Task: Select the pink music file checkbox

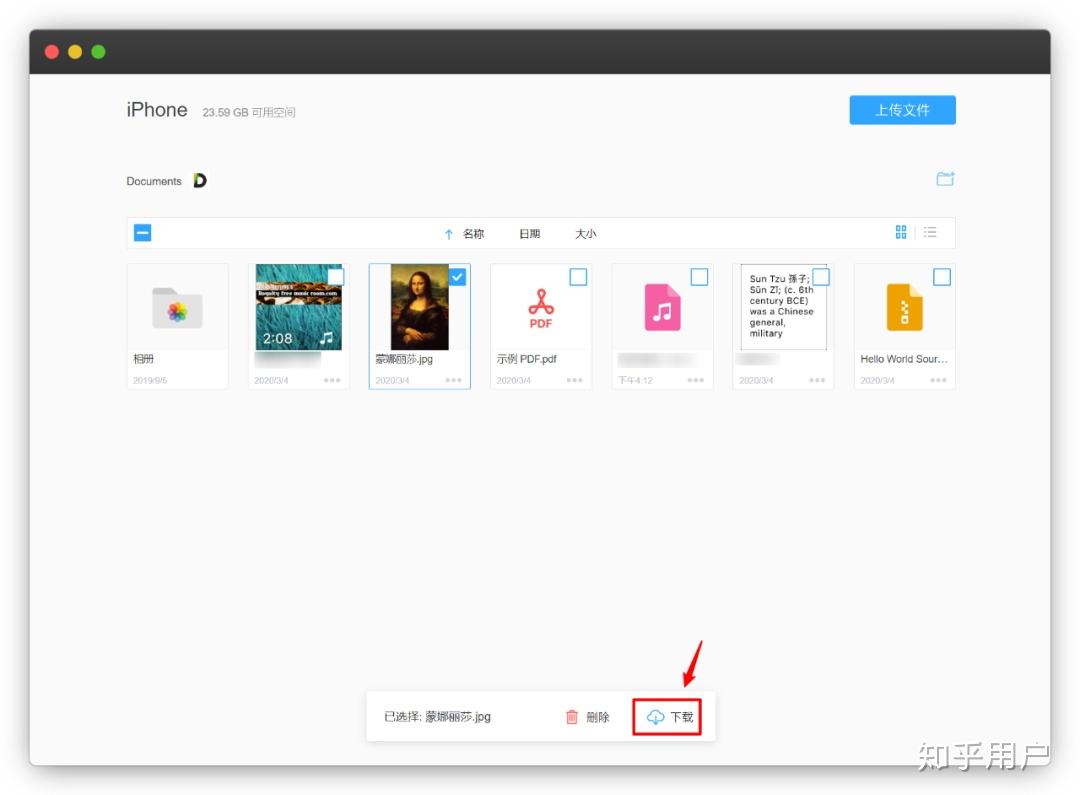Action: coord(699,277)
